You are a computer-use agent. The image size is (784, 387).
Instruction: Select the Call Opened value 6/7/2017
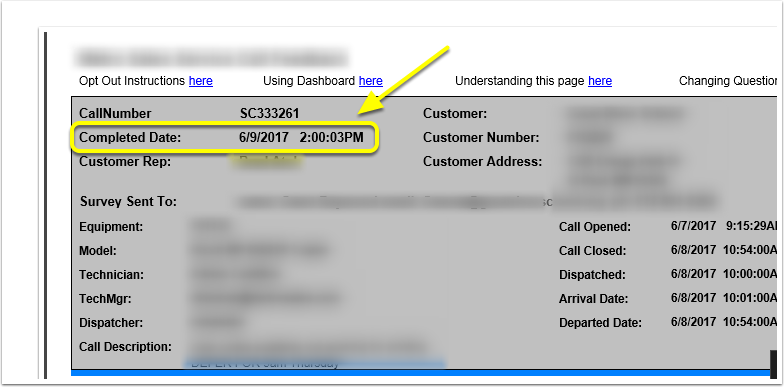coord(694,226)
